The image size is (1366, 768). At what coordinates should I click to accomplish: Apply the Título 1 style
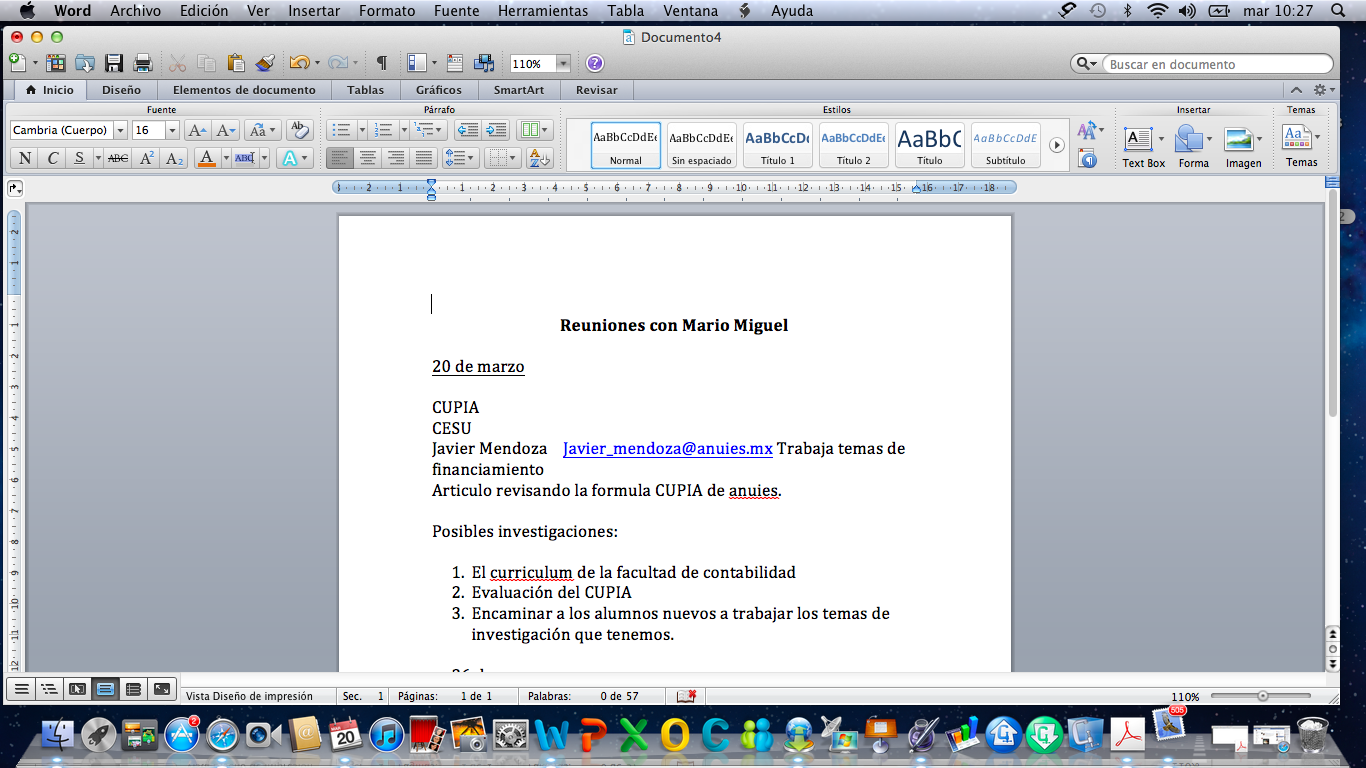coord(778,145)
